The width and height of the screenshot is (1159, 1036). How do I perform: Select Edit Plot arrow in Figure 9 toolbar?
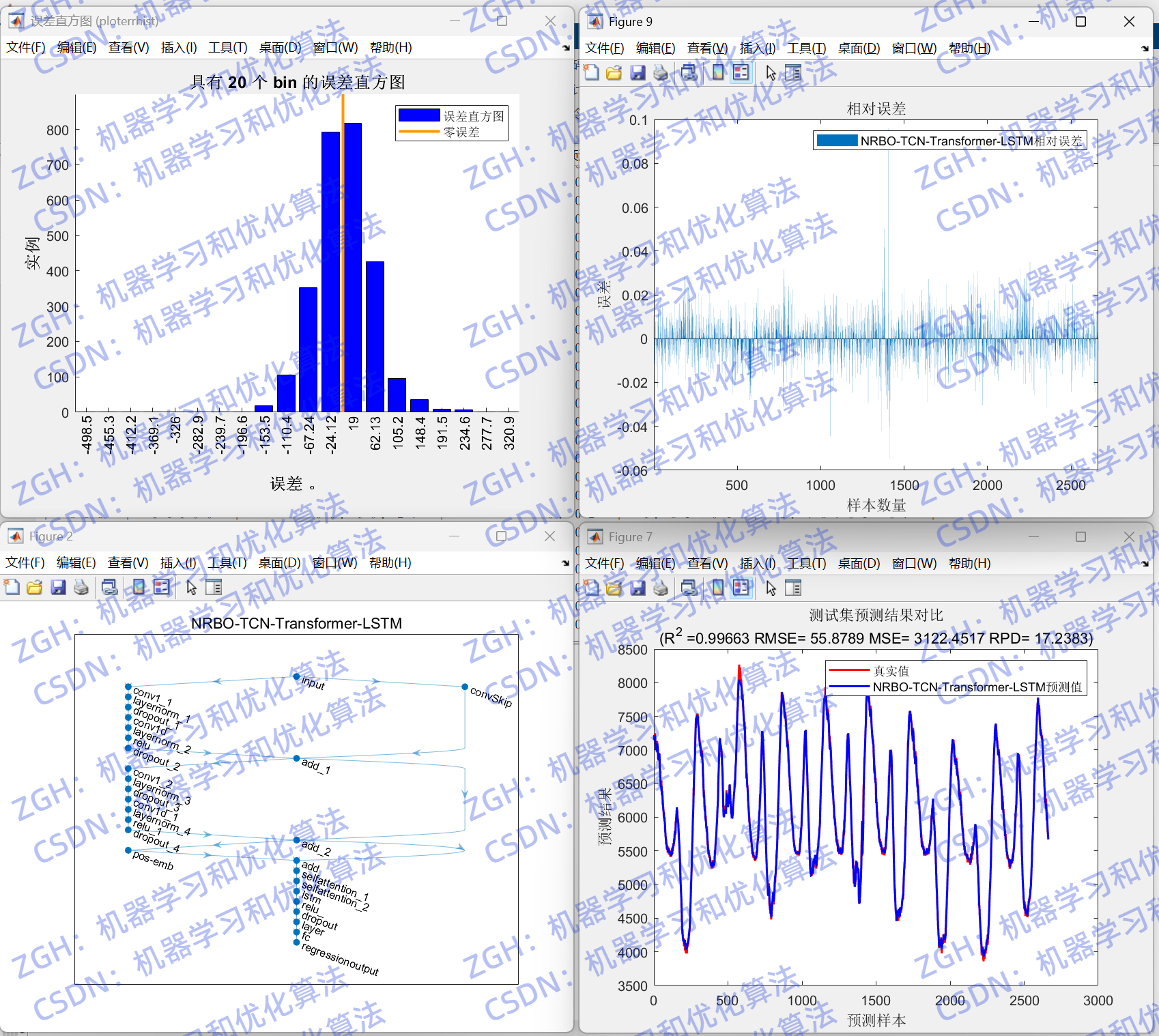pos(771,72)
